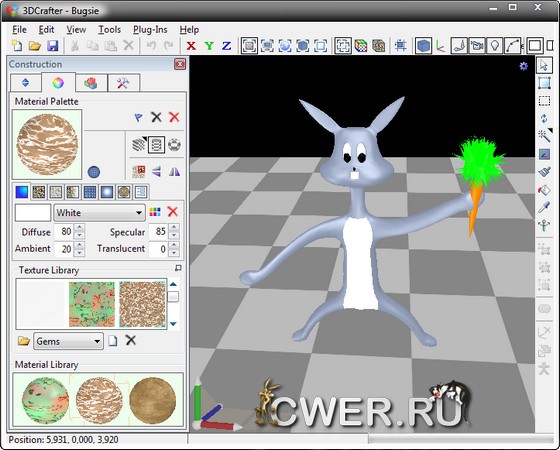Toggle the blue Z axis constraint

tap(226, 46)
